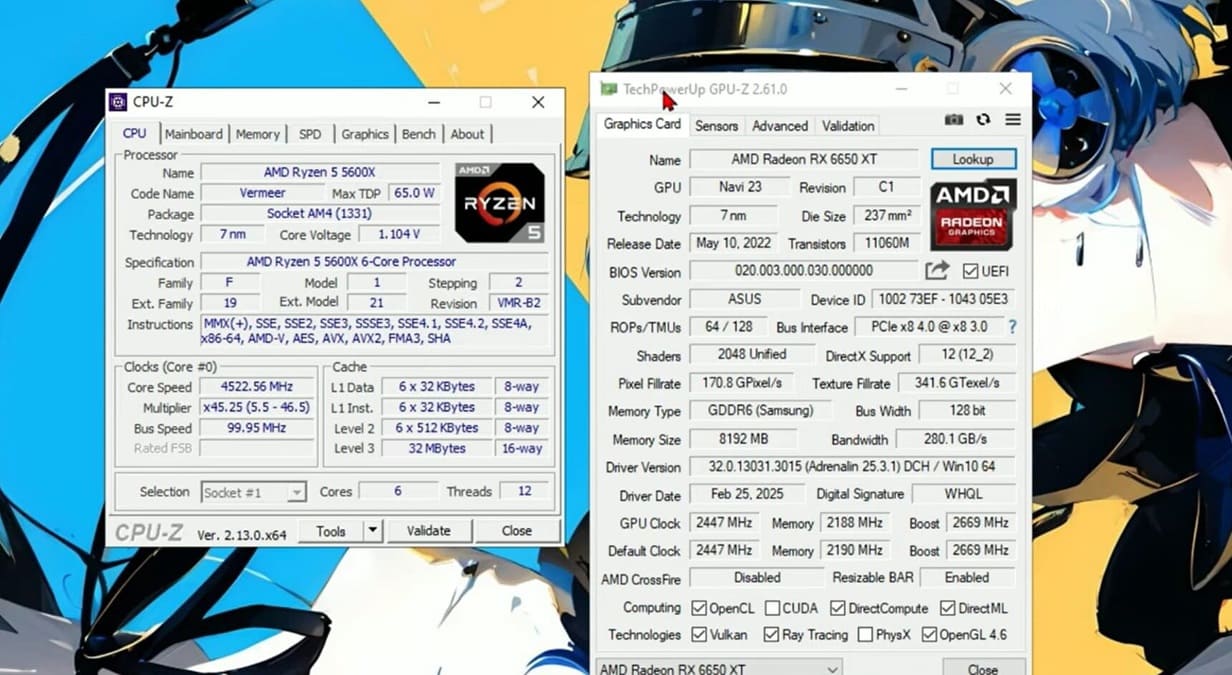The height and width of the screenshot is (675, 1232).
Task: Toggle the CUDA checkbox
Action: [x=772, y=608]
